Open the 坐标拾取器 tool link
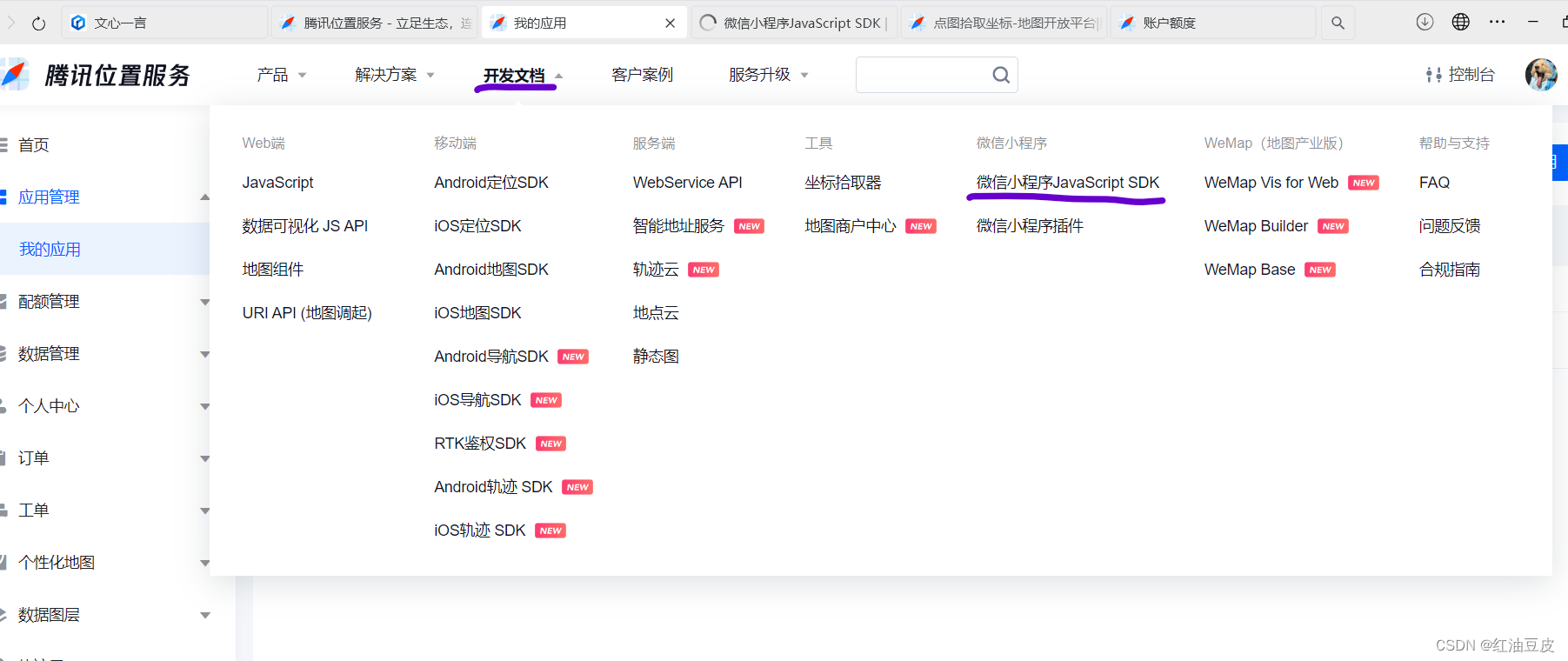The image size is (1568, 661). pyautogui.click(x=843, y=183)
